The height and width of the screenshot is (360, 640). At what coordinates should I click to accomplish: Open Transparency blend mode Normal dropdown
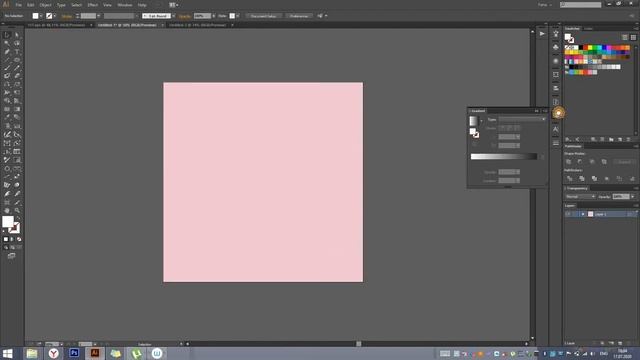click(580, 197)
